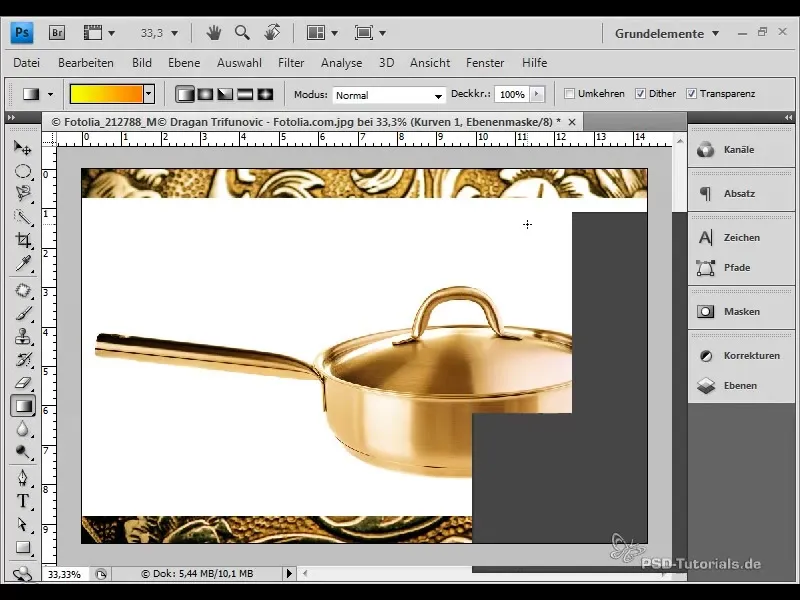Open the Absatz panel
This screenshot has height=600, width=800.
pyautogui.click(x=741, y=194)
